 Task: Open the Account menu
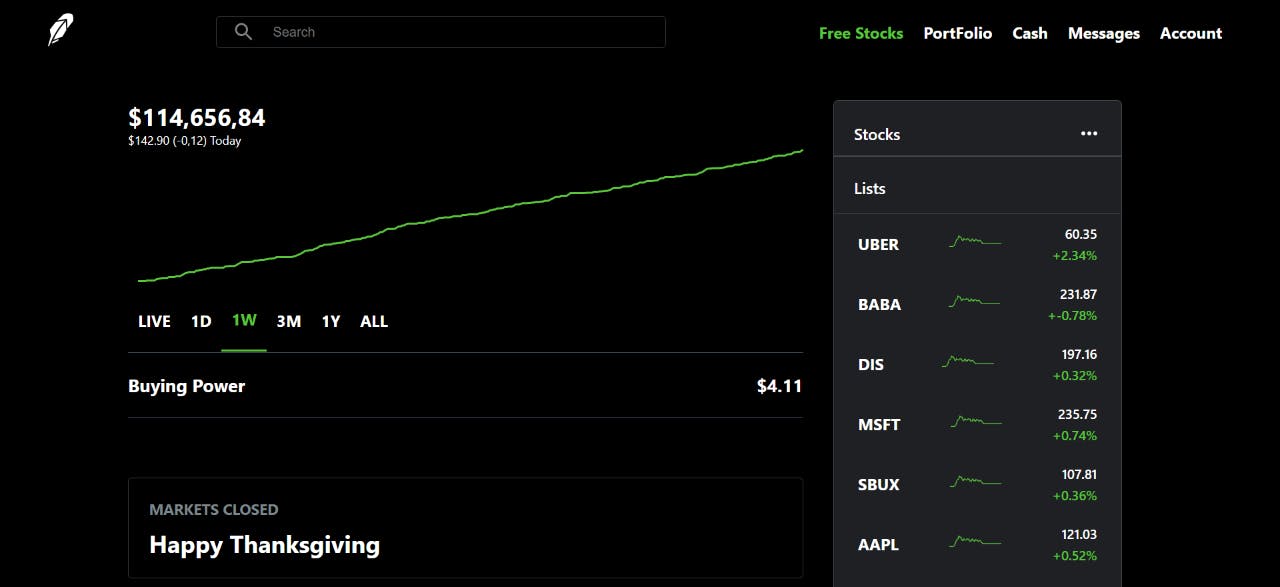(1191, 33)
